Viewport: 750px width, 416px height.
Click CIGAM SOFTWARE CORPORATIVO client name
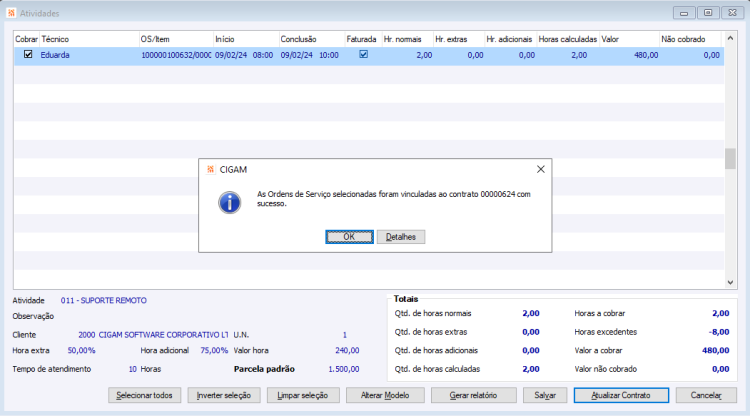[163, 335]
